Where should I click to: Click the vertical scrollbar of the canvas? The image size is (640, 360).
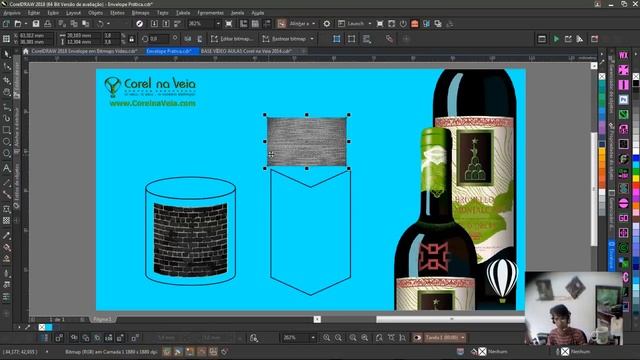(594, 189)
